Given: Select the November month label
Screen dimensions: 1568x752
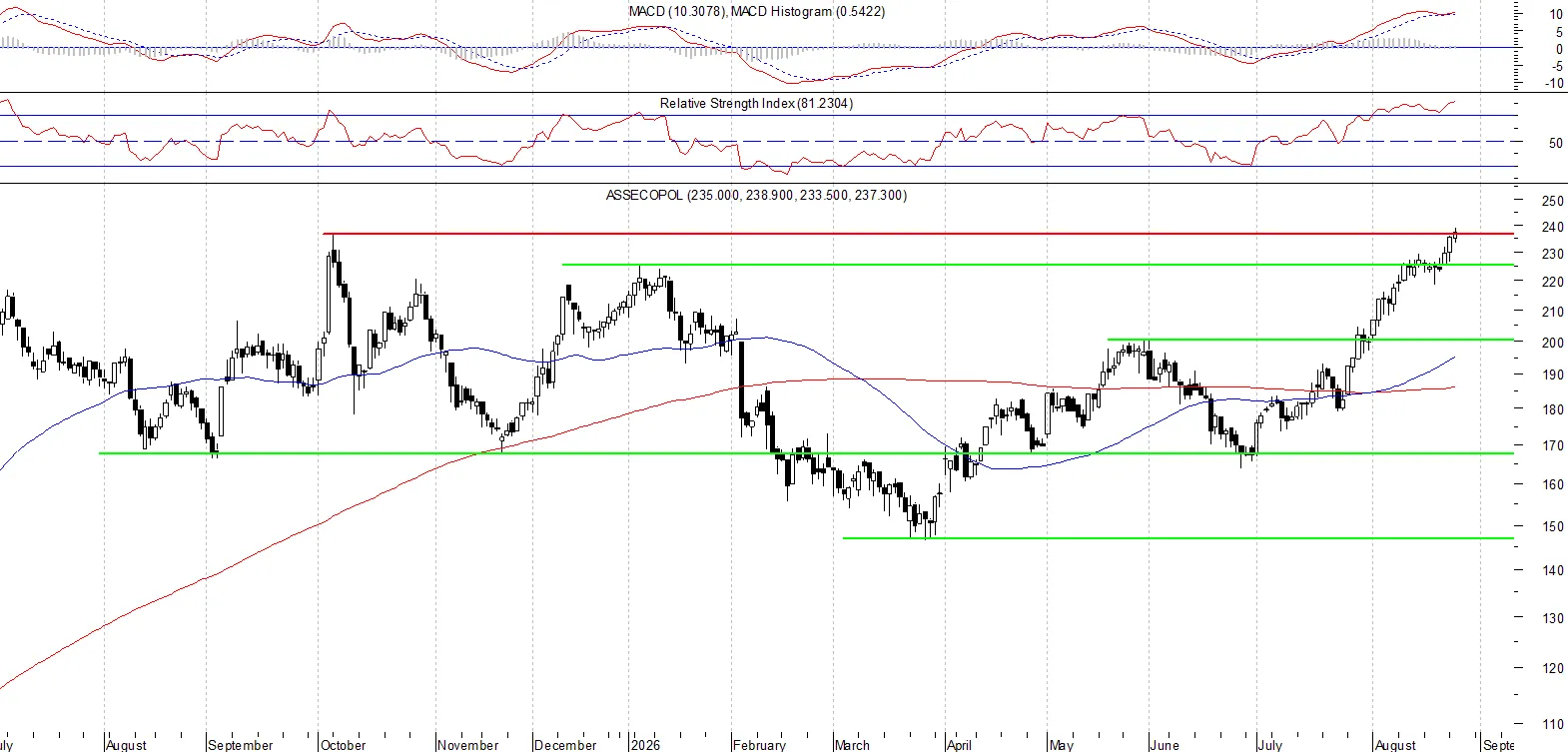Looking at the screenshot, I should tap(468, 745).
